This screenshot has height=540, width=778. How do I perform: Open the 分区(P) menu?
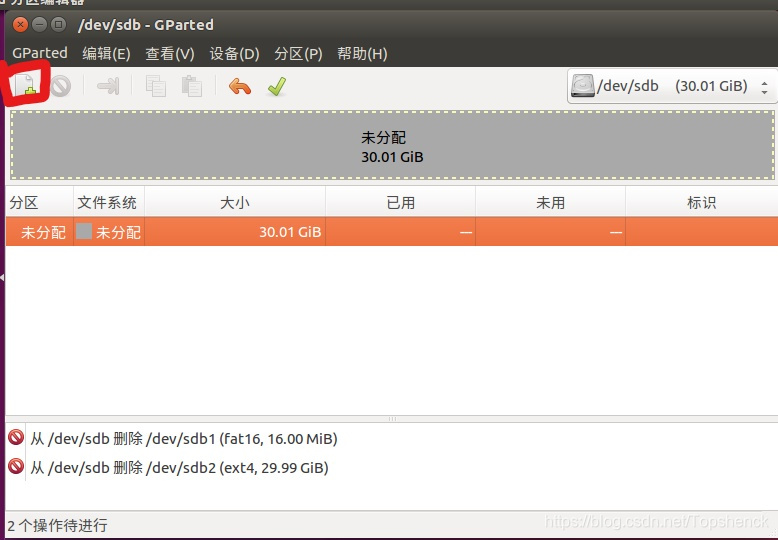(298, 54)
